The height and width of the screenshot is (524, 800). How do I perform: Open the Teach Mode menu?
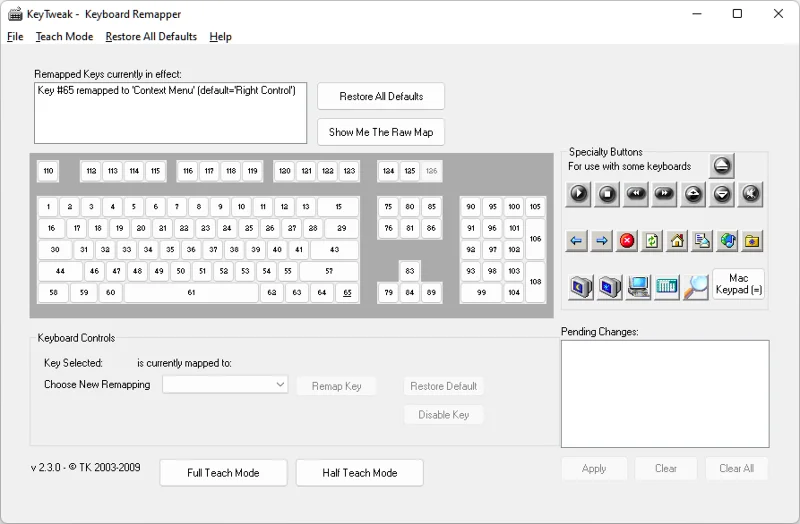(64, 37)
